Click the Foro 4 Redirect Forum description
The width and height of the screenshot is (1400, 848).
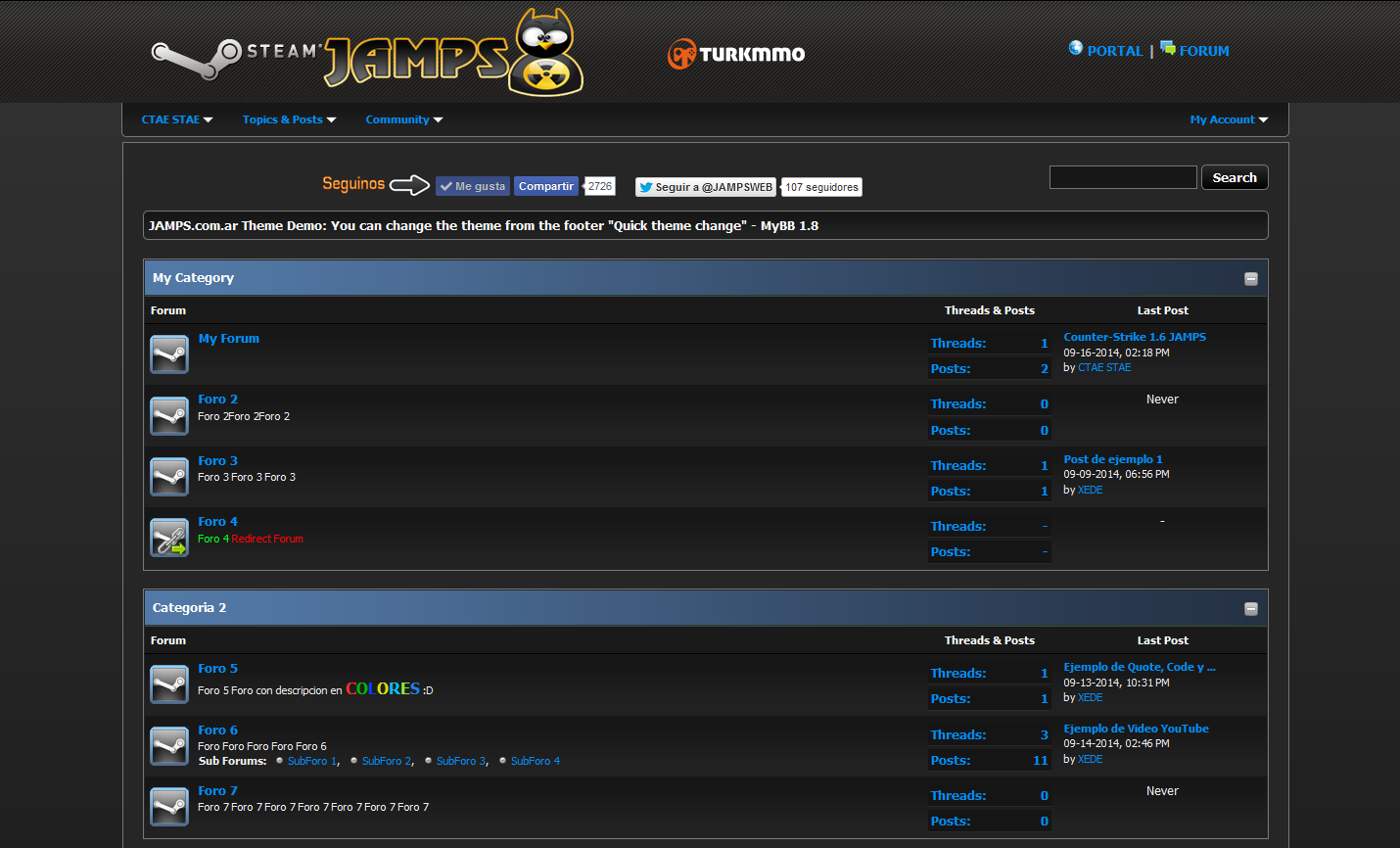tap(251, 539)
